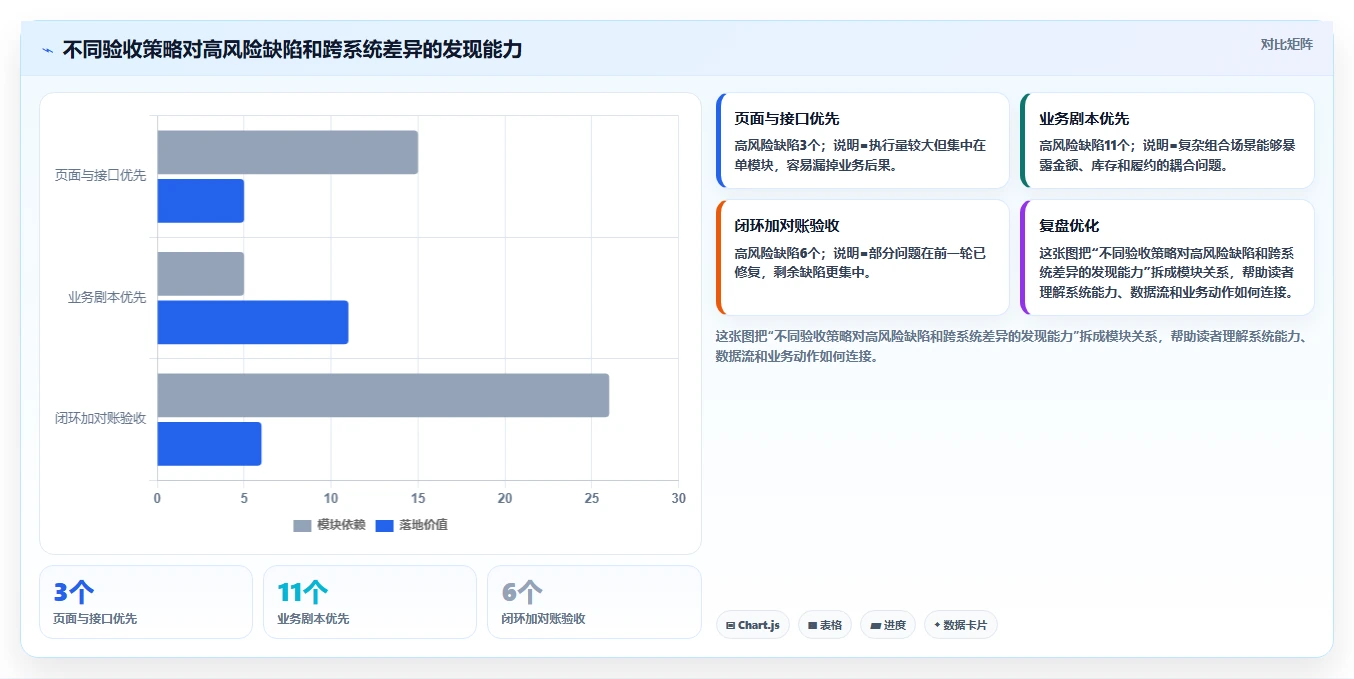Toggle the 落地价值 legend item
1354x679 pixels.
[x=411, y=525]
